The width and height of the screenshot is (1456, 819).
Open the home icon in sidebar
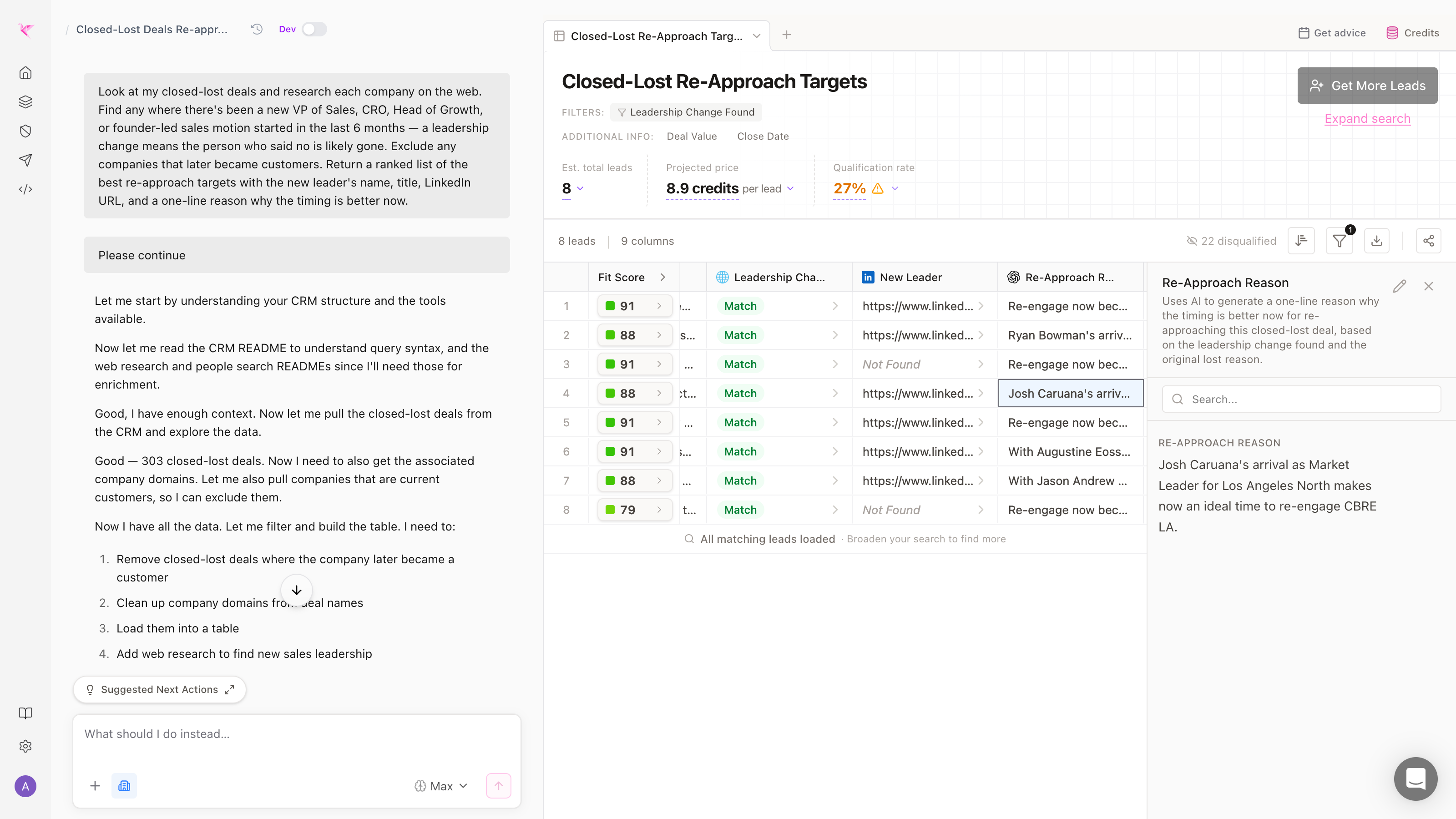click(x=25, y=73)
